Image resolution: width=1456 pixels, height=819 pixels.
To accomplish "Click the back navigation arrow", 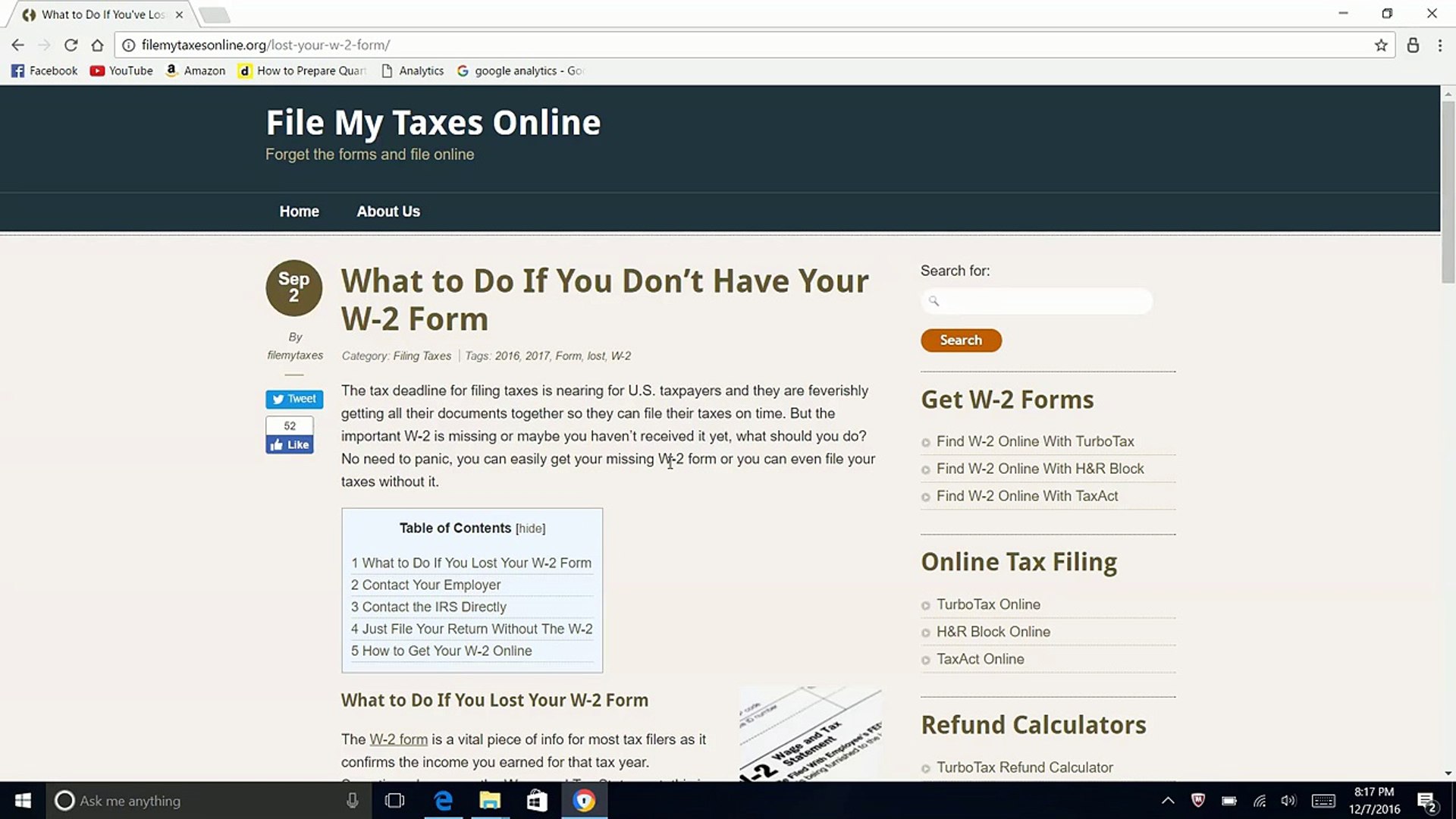I will pyautogui.click(x=18, y=45).
